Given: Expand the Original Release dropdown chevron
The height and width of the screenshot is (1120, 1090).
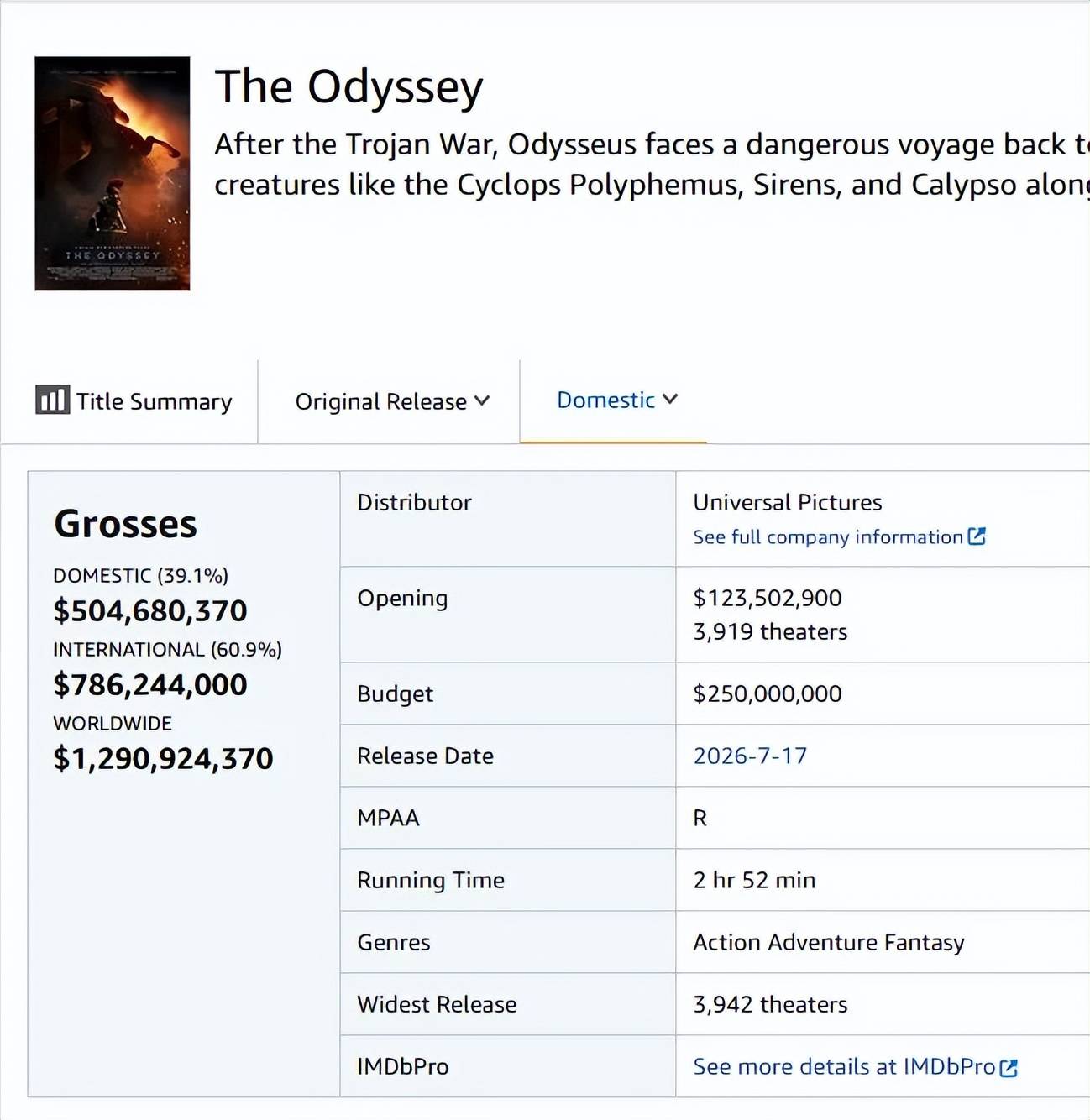Looking at the screenshot, I should pyautogui.click(x=482, y=400).
